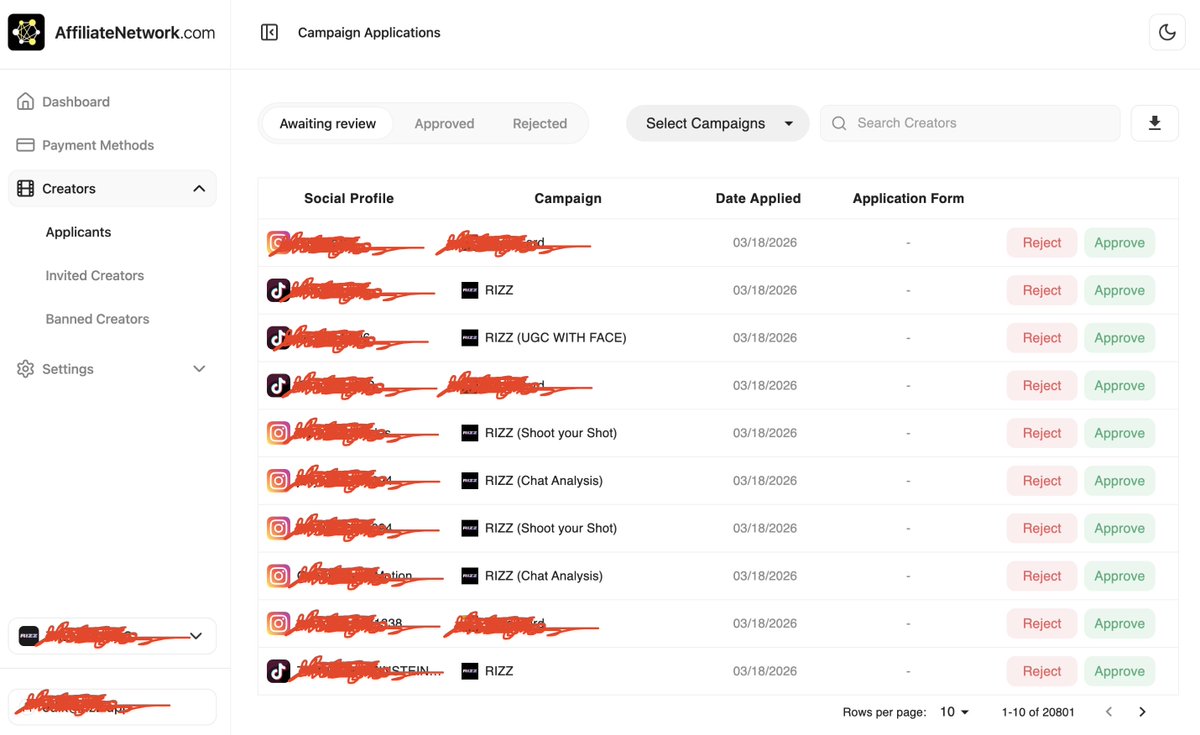Screen dimensions: 1200x735
Task: Open the Select Campaigns dropdown
Action: [x=718, y=123]
